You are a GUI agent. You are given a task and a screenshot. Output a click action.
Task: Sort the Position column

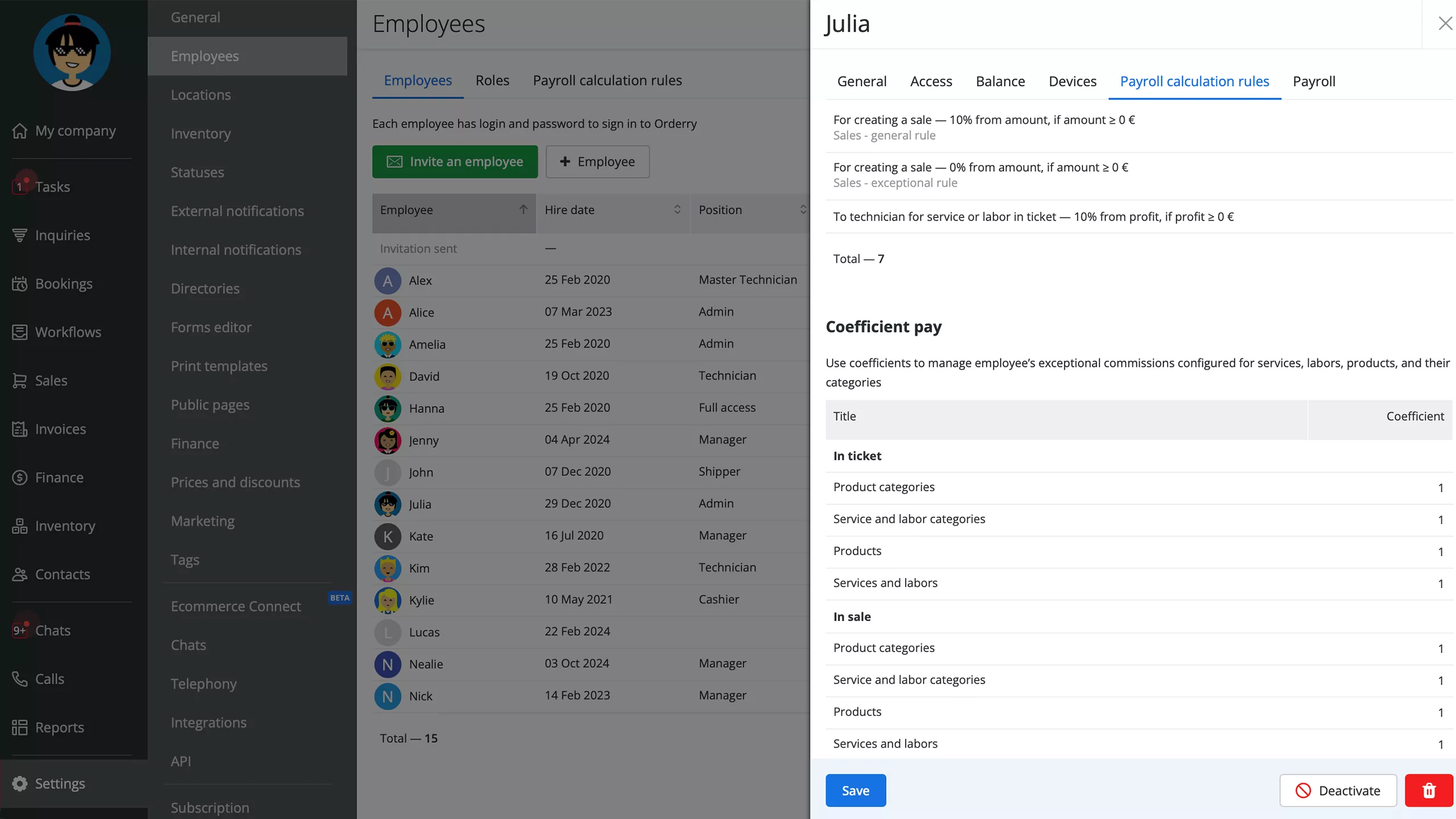[803, 210]
